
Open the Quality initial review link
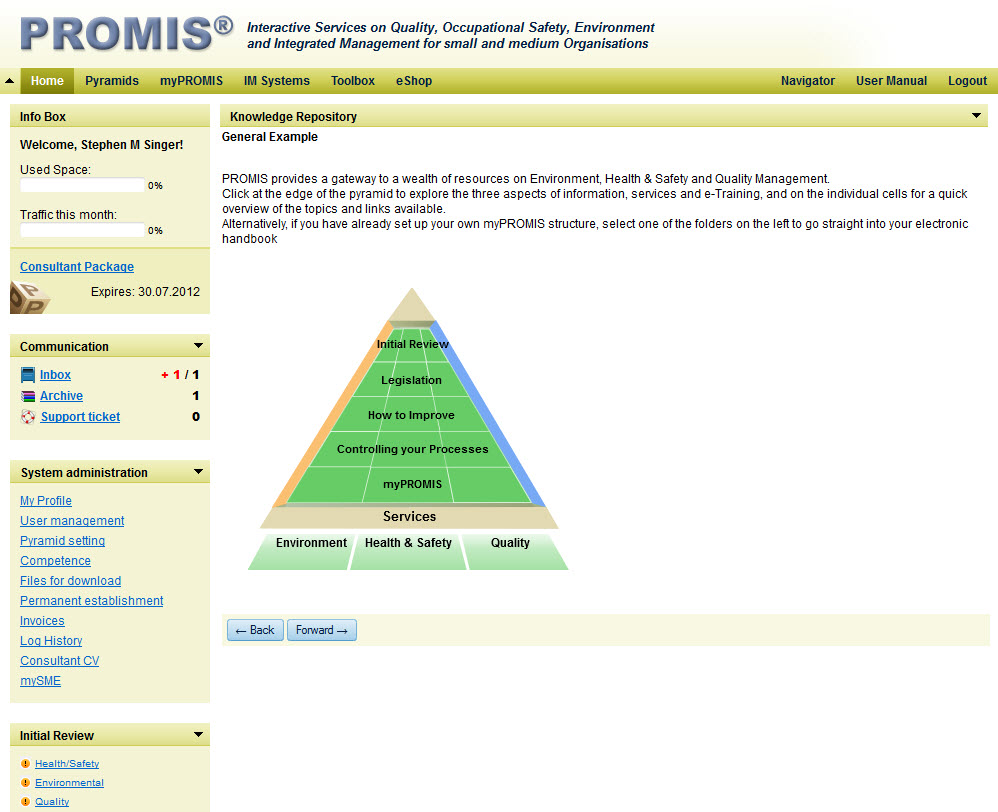[52, 802]
